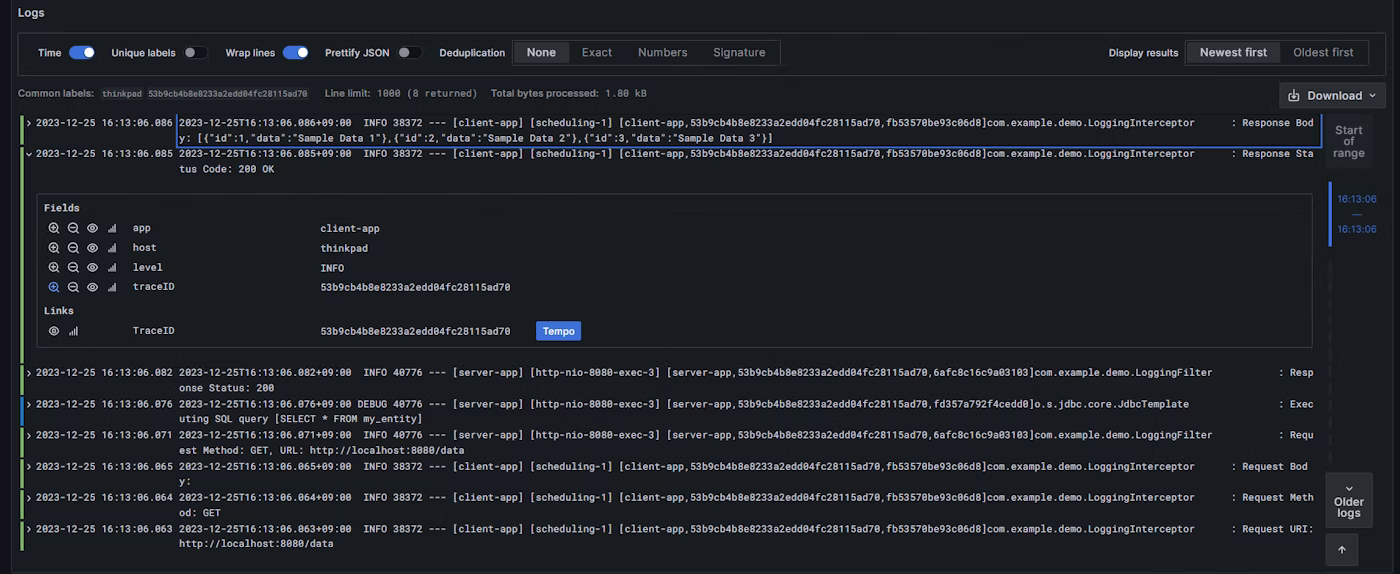
Task: Select Exact deduplication option
Action: coord(596,53)
